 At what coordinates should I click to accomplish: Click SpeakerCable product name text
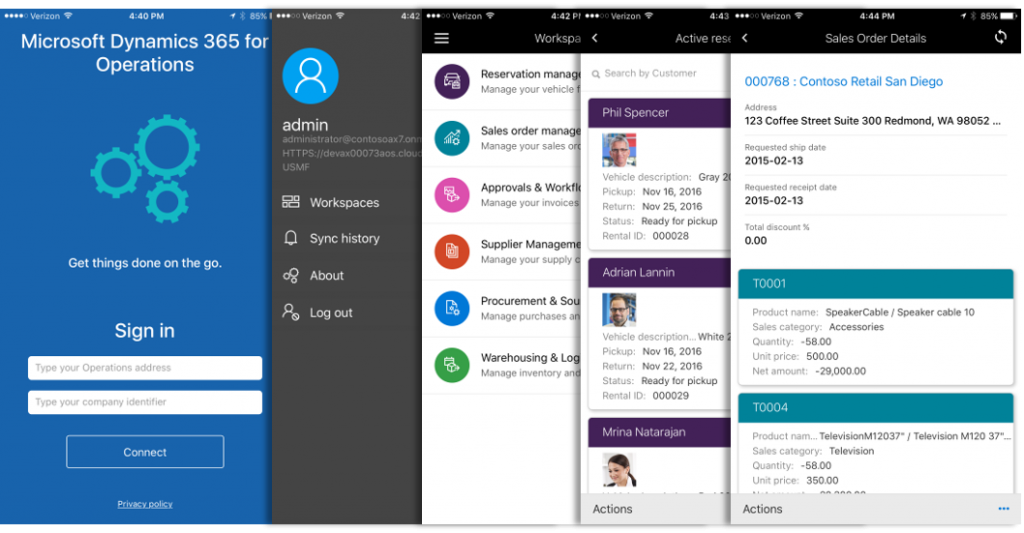[x=900, y=312]
